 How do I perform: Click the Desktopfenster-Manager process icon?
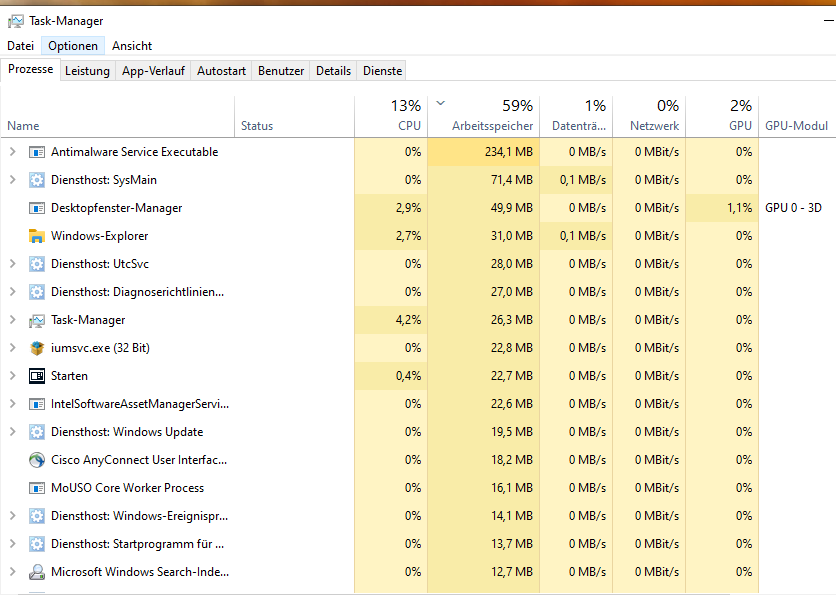coord(37,208)
